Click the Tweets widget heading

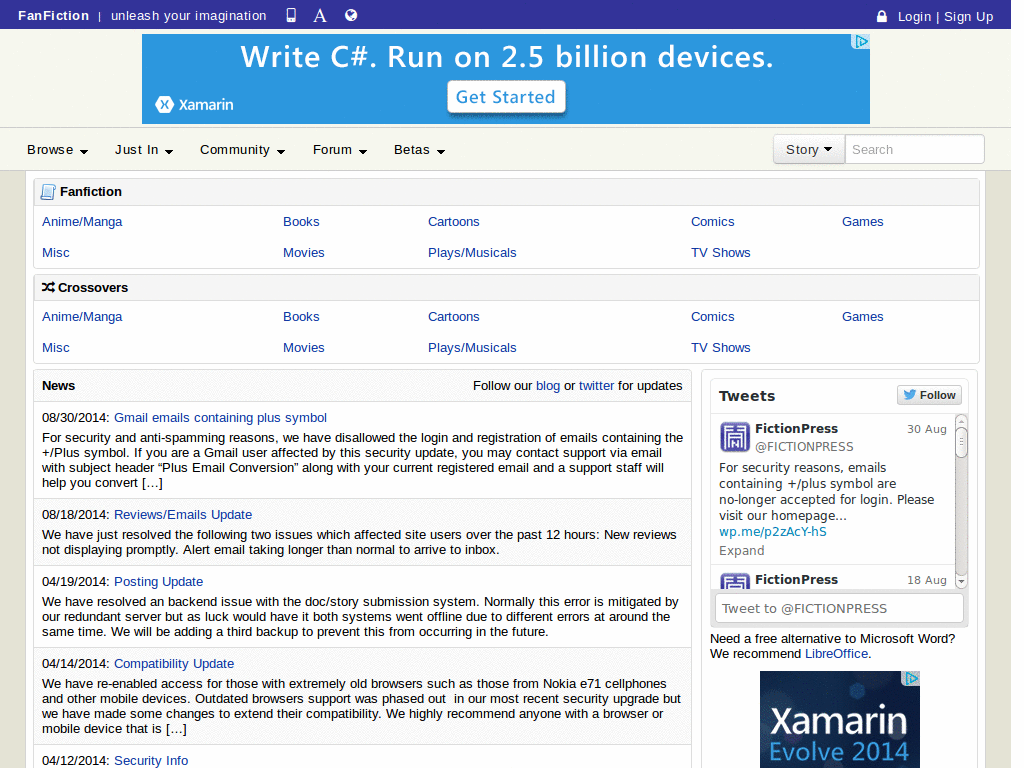[747, 396]
